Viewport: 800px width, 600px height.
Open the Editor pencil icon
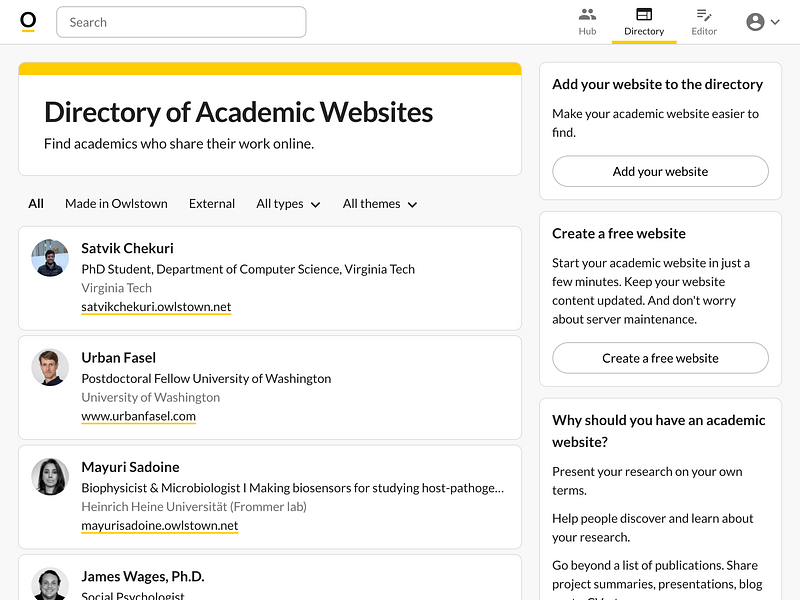click(x=704, y=15)
